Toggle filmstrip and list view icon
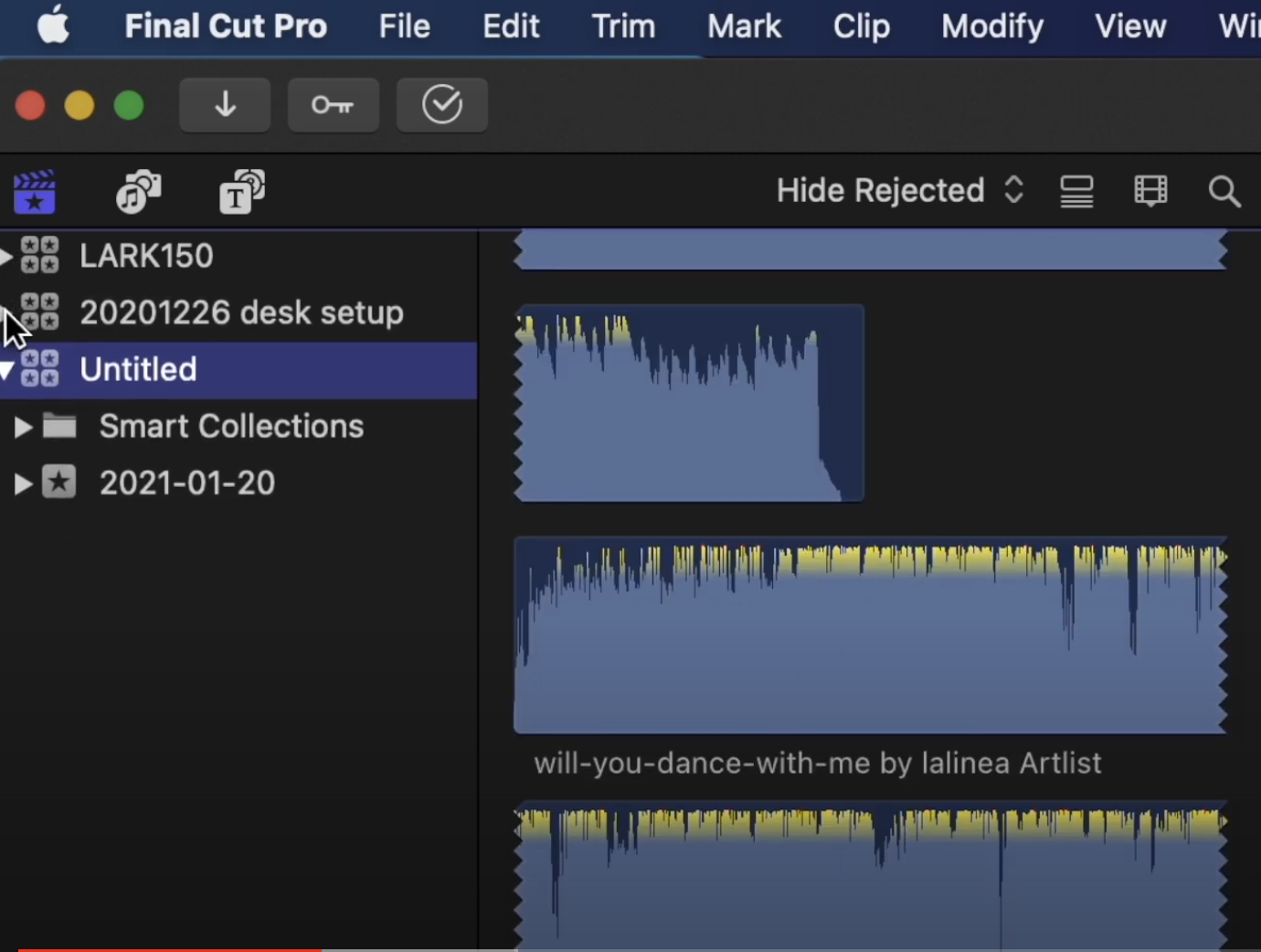 click(1076, 191)
